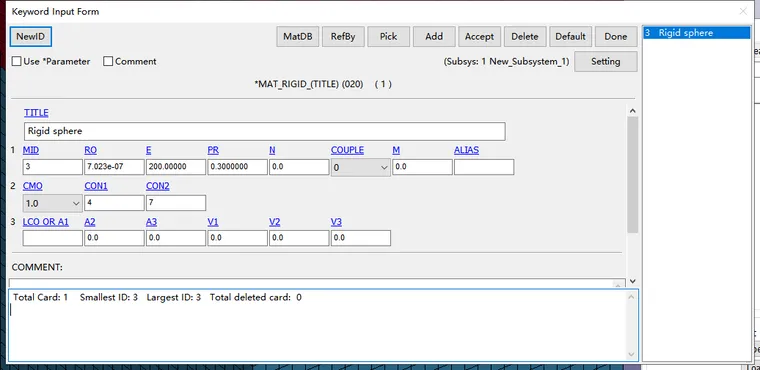760x370 pixels.
Task: Click the E label link
Action: [149, 150]
